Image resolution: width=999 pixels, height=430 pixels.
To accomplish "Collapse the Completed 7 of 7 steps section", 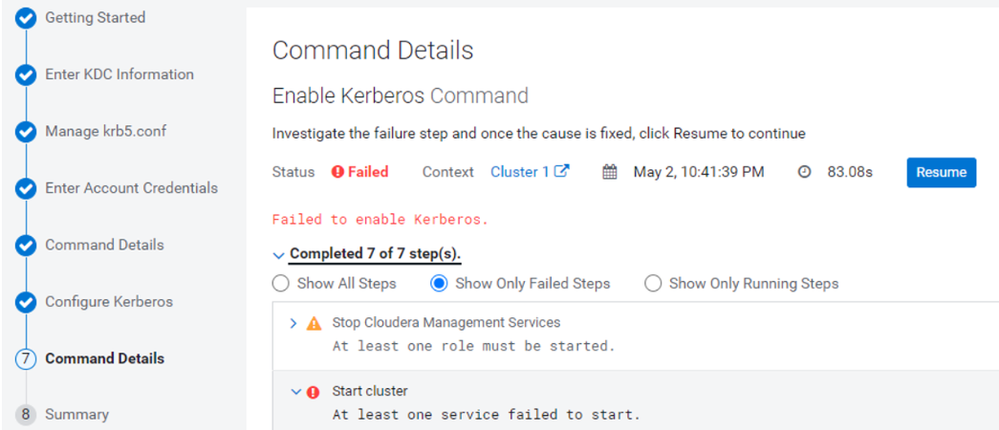I will 278,255.
